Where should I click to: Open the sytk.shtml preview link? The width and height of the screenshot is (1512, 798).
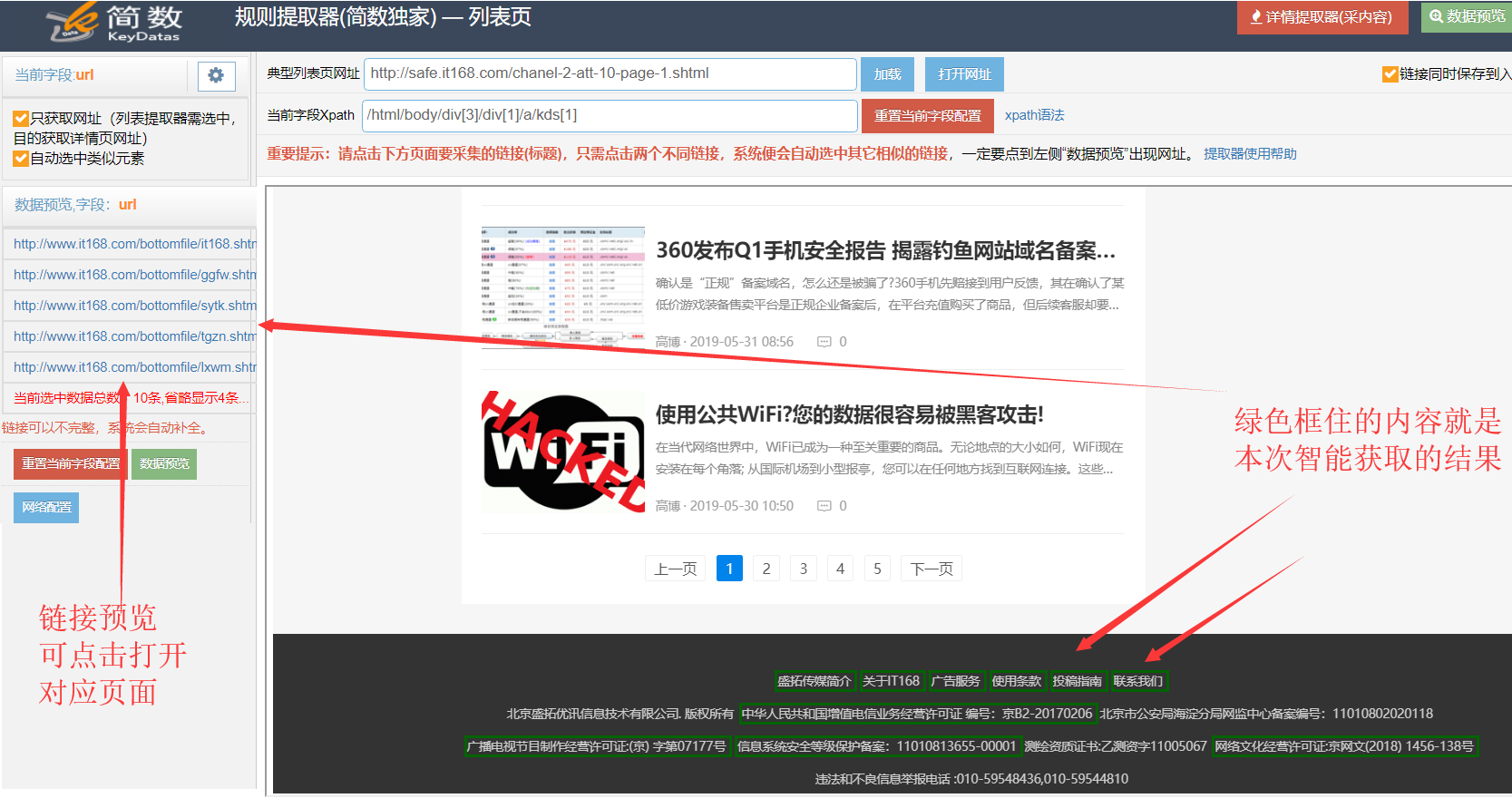pos(134,306)
